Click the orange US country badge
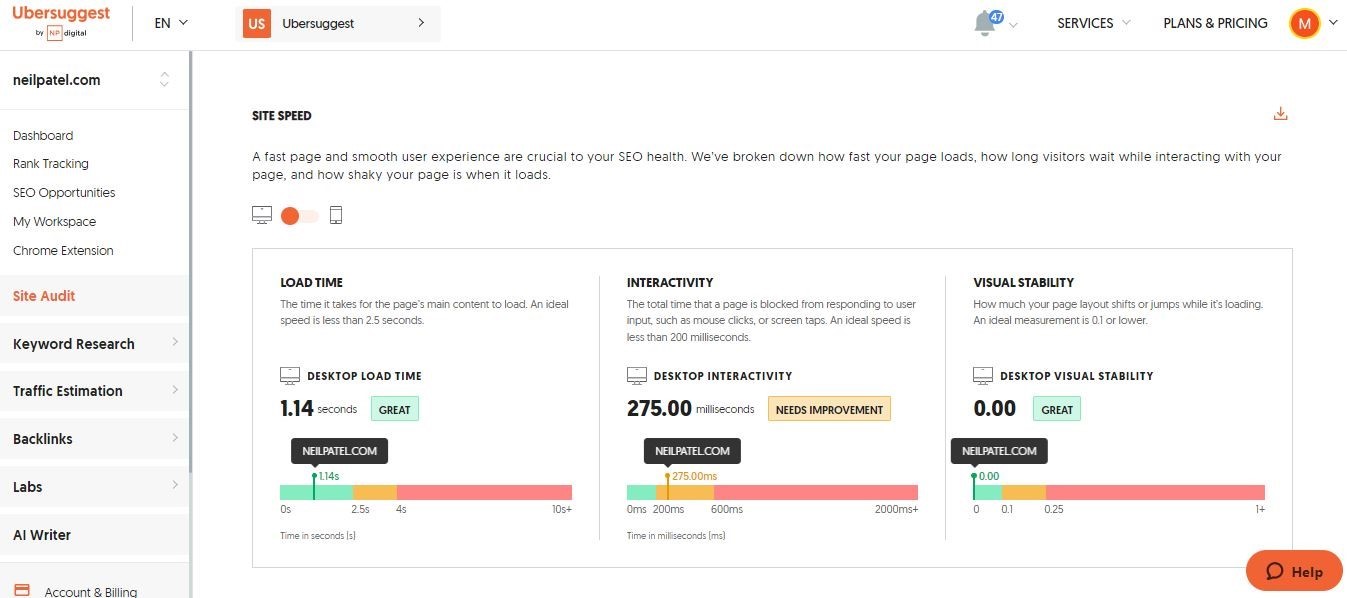Viewport: 1347px width, 598px height. (257, 23)
